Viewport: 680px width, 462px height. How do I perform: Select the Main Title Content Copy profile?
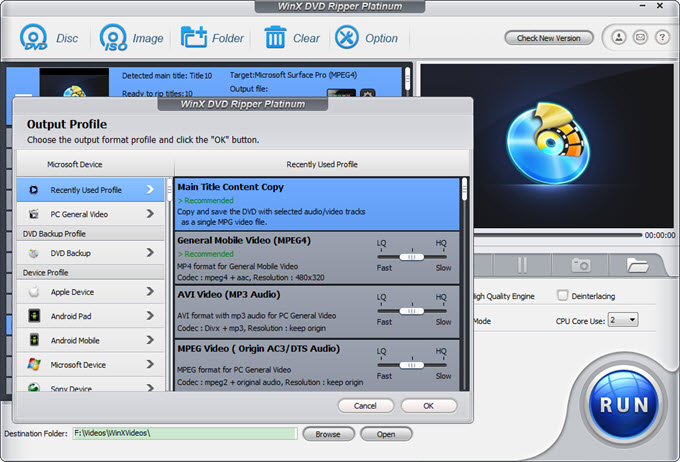pos(317,203)
